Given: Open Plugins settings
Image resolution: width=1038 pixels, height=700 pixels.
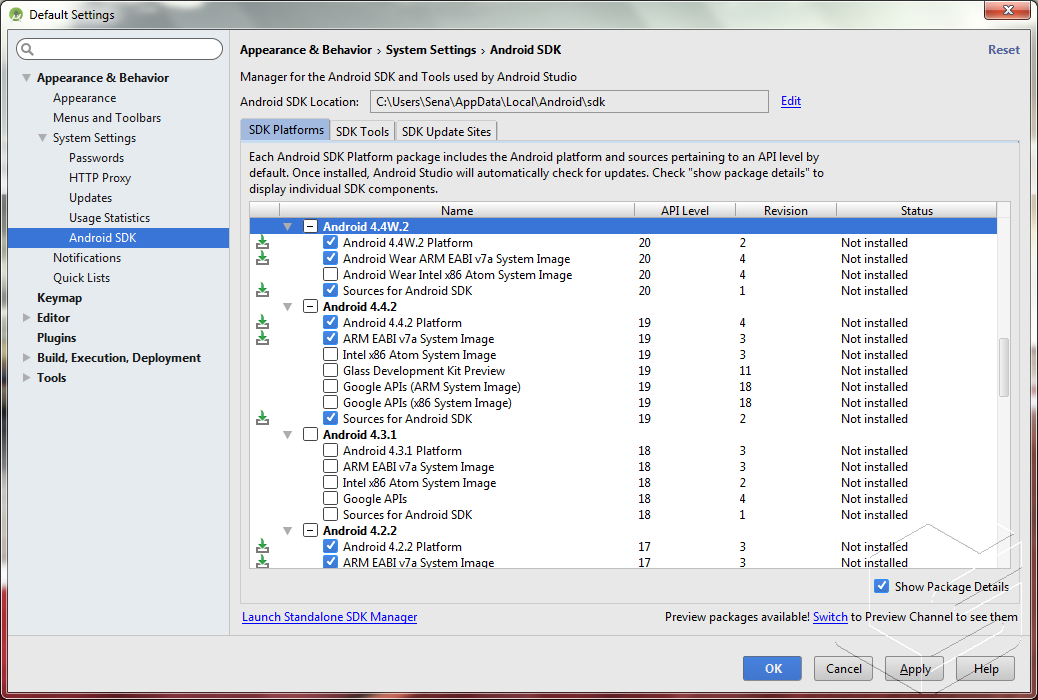Looking at the screenshot, I should point(57,338).
